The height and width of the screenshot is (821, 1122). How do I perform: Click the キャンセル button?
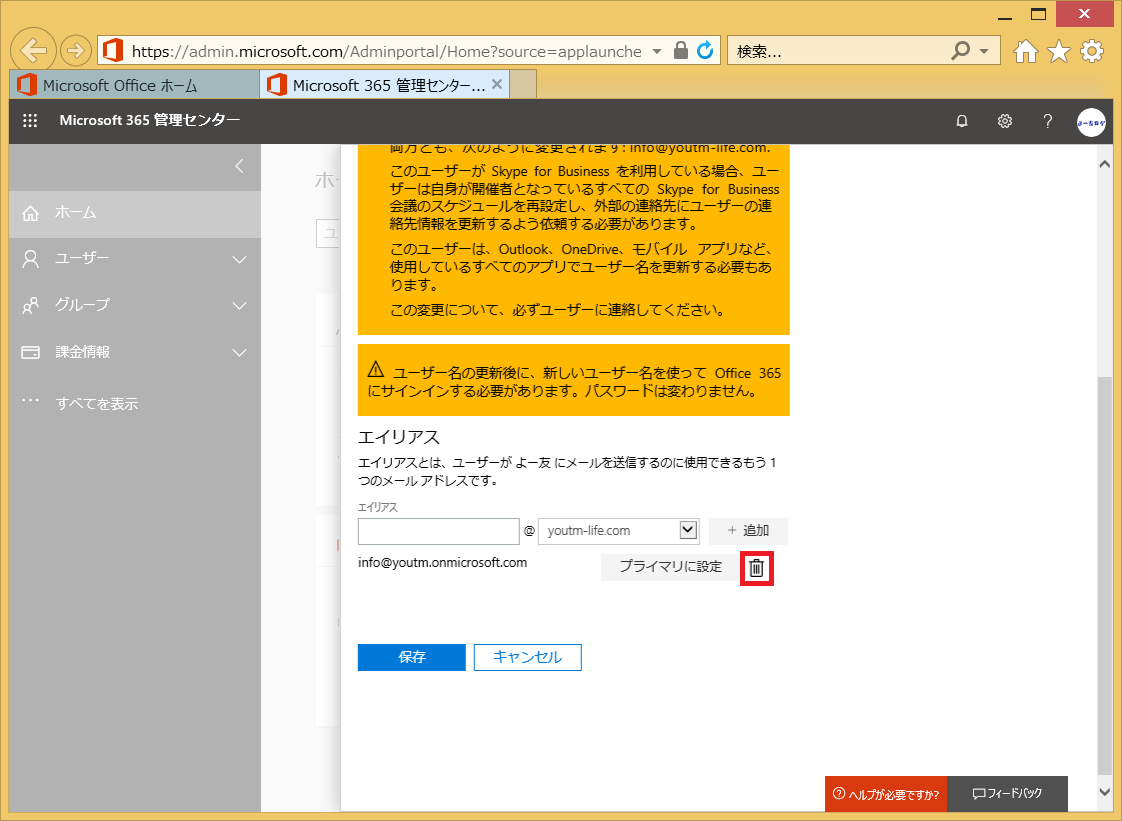coord(527,657)
